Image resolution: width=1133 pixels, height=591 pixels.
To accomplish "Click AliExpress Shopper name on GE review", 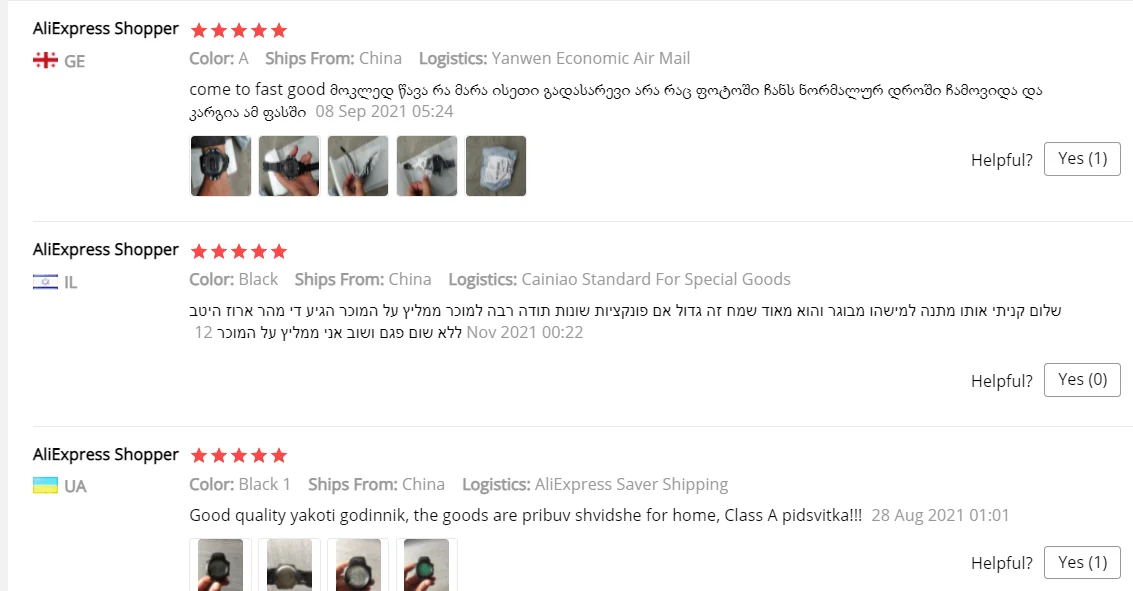I will coord(105,29).
